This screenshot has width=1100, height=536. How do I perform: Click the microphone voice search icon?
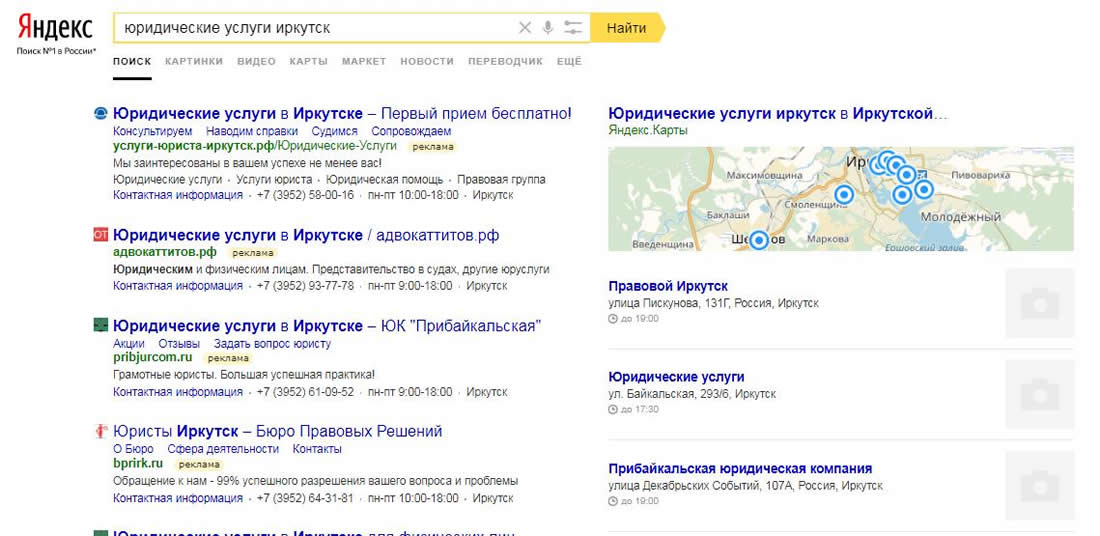tap(548, 28)
